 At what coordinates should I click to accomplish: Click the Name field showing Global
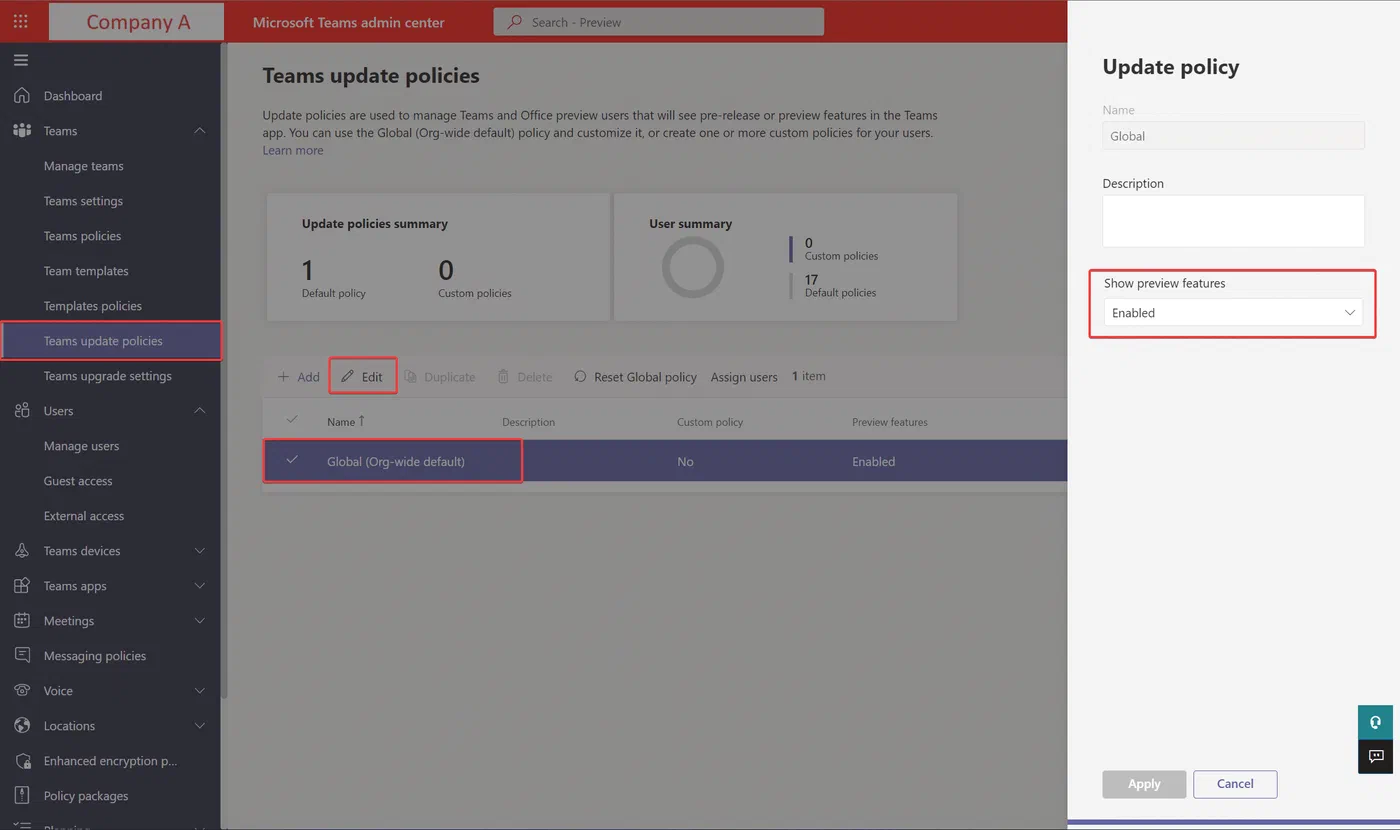1233,136
